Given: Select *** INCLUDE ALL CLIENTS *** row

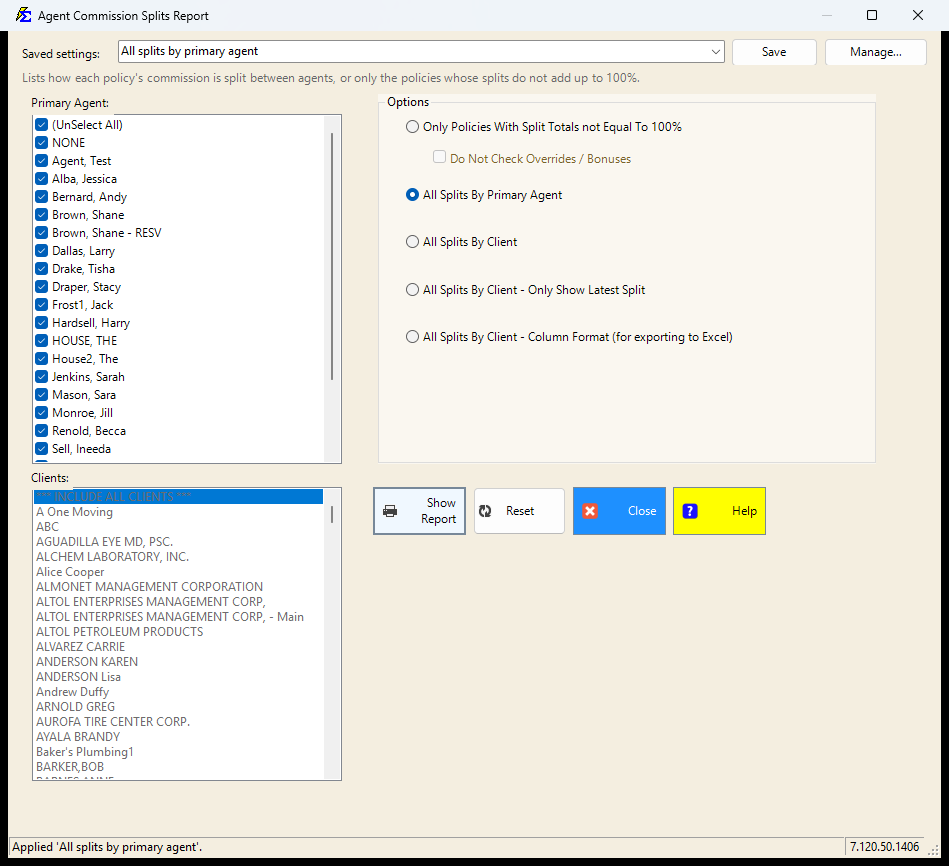Looking at the screenshot, I should tap(179, 497).
